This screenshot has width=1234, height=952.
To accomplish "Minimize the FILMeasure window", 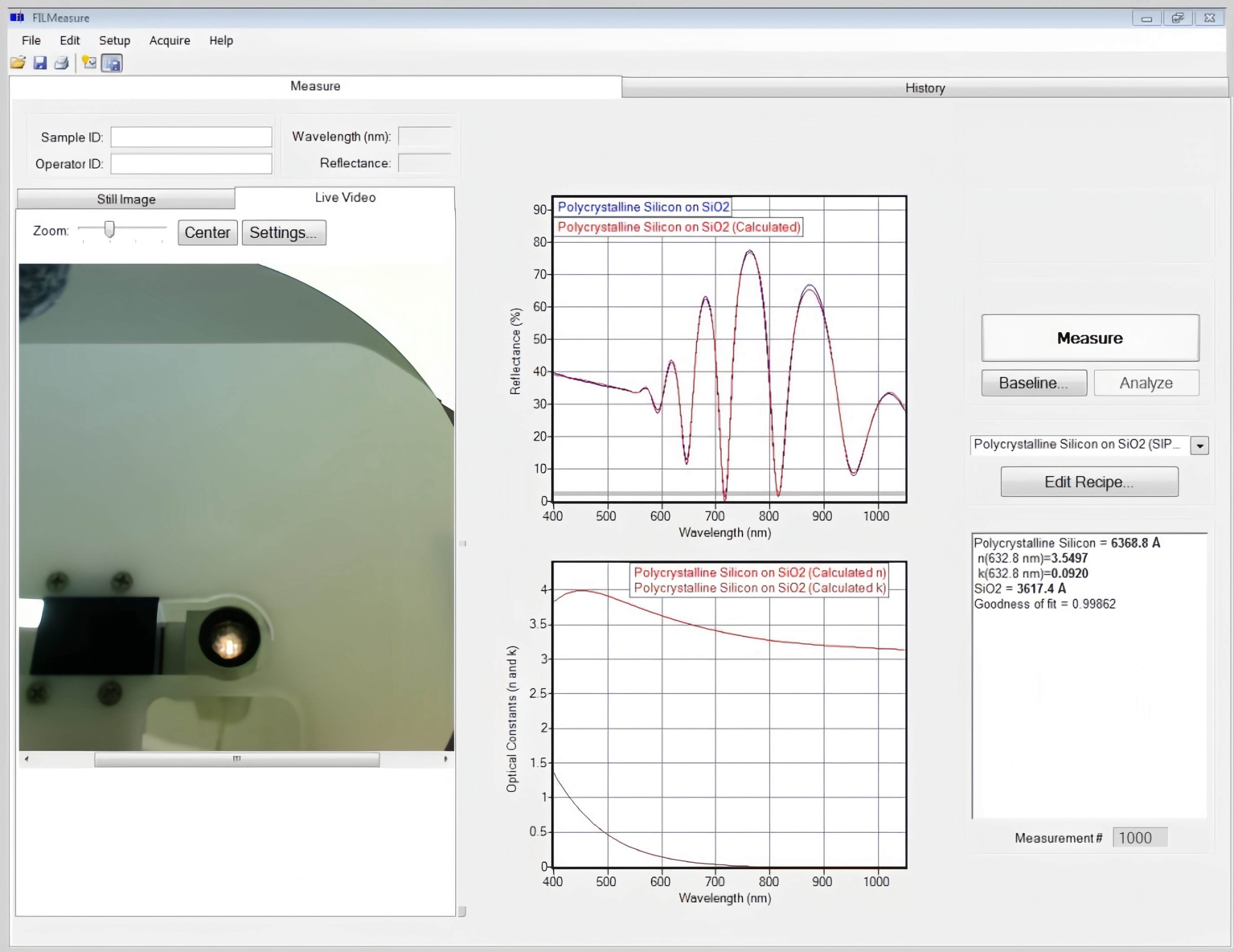I will pos(1147,18).
